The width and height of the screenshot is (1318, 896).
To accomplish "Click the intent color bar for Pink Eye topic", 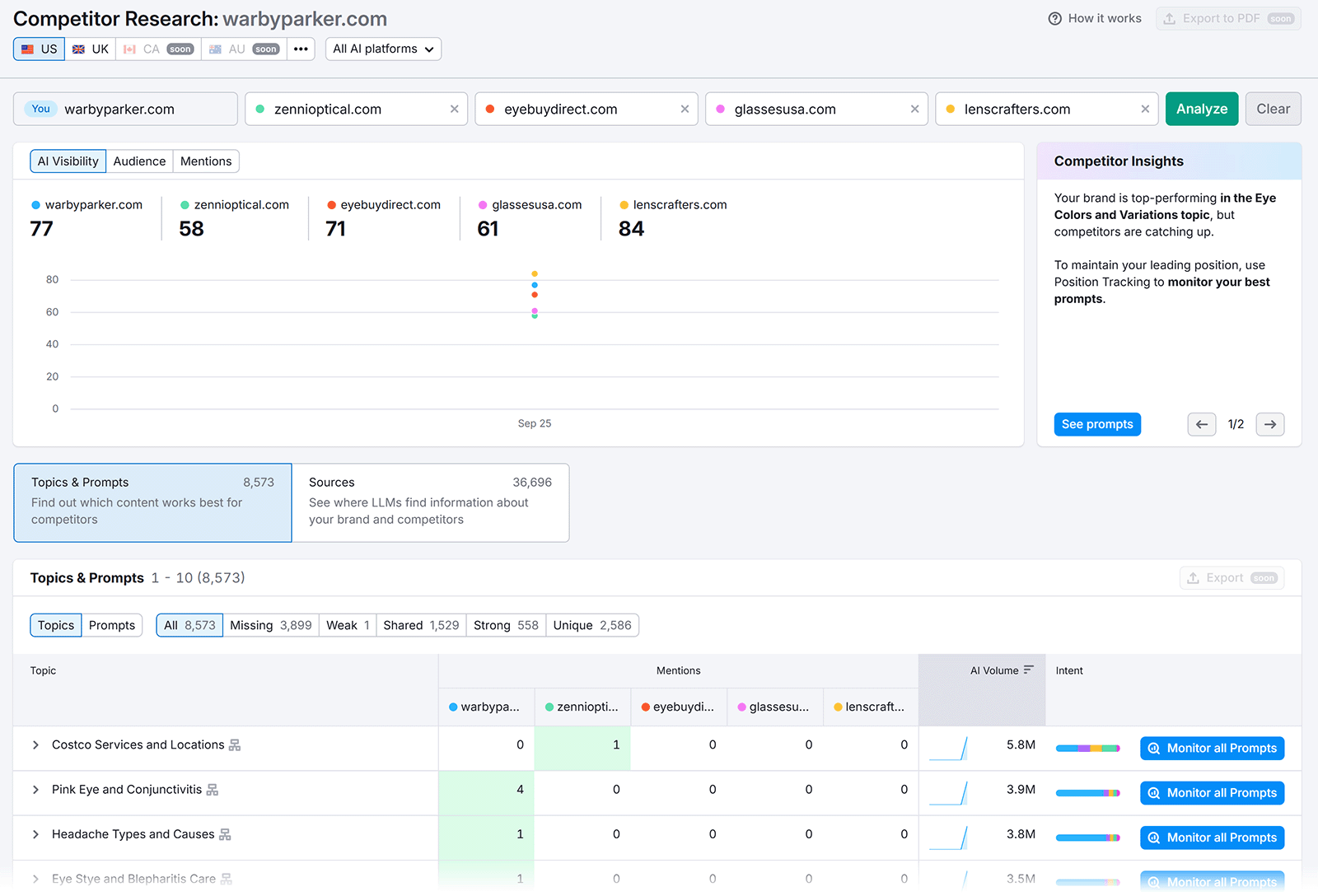I will tap(1087, 792).
